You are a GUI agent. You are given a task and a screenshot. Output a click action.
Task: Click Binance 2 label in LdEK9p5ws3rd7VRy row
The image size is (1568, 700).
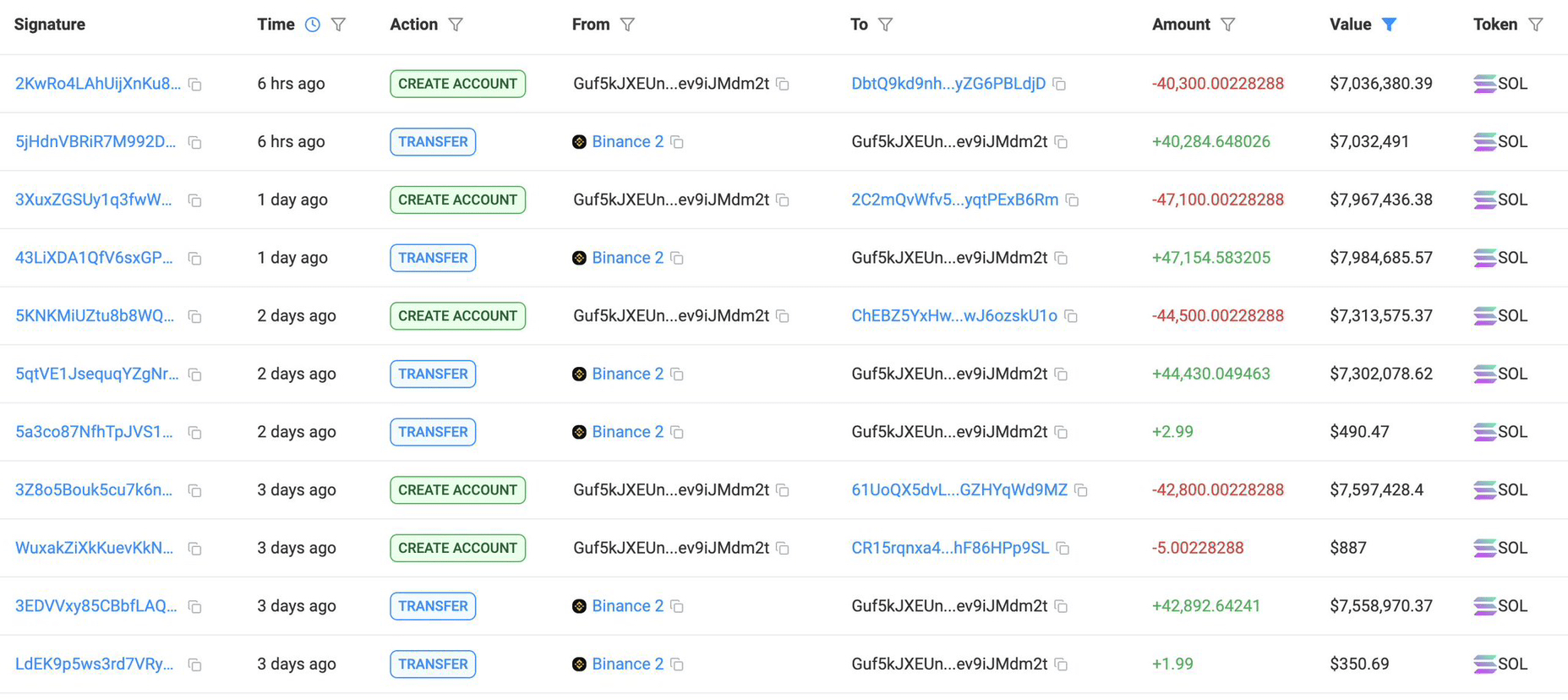[627, 664]
